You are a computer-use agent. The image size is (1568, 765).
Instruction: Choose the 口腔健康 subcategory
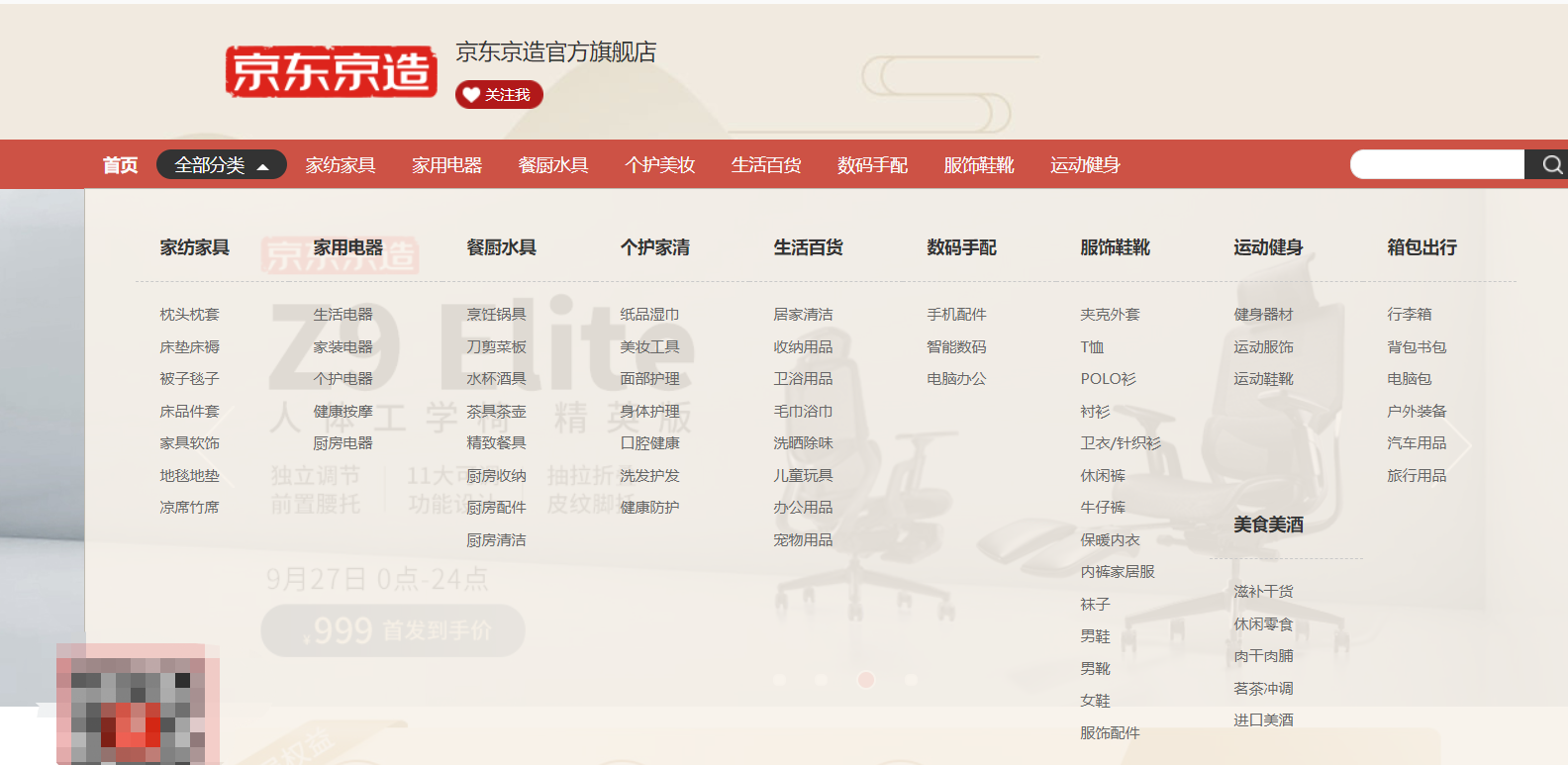[650, 443]
